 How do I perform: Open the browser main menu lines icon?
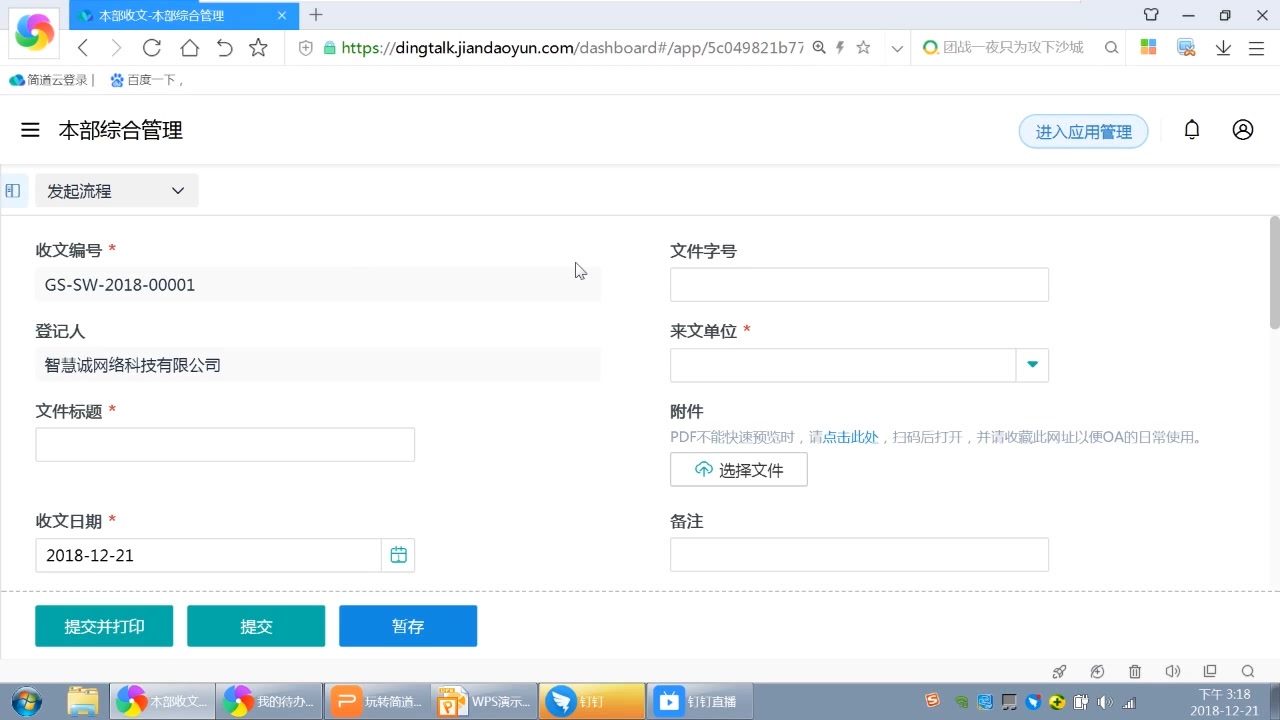click(x=1257, y=48)
